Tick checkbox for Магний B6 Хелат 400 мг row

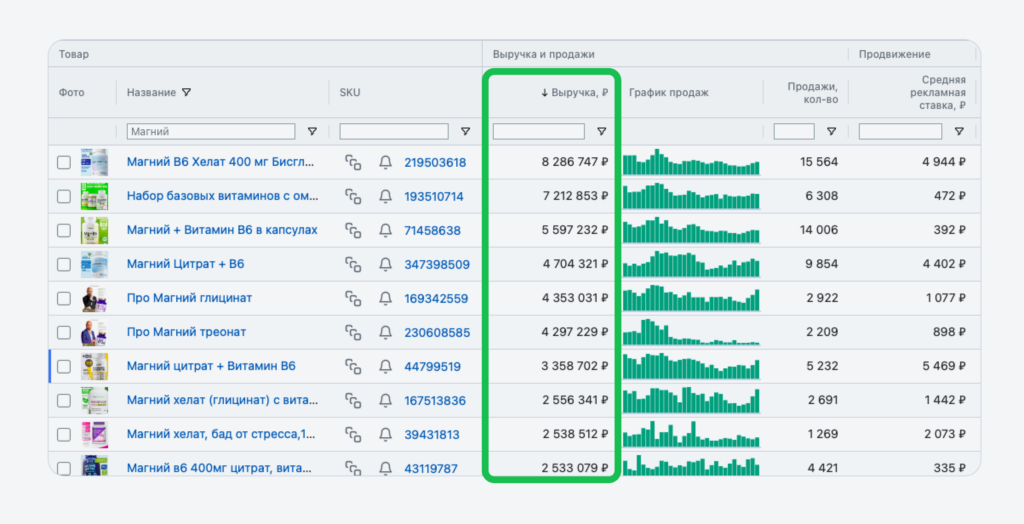click(x=64, y=162)
